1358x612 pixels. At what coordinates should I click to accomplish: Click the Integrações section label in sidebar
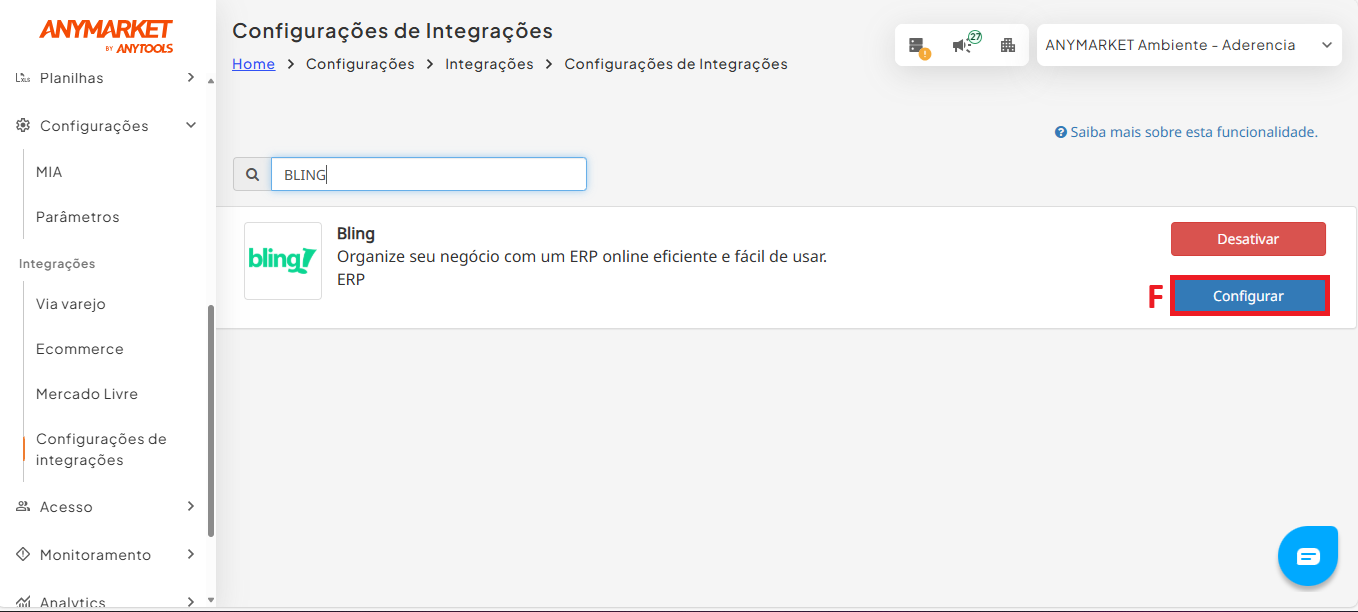coord(57,264)
